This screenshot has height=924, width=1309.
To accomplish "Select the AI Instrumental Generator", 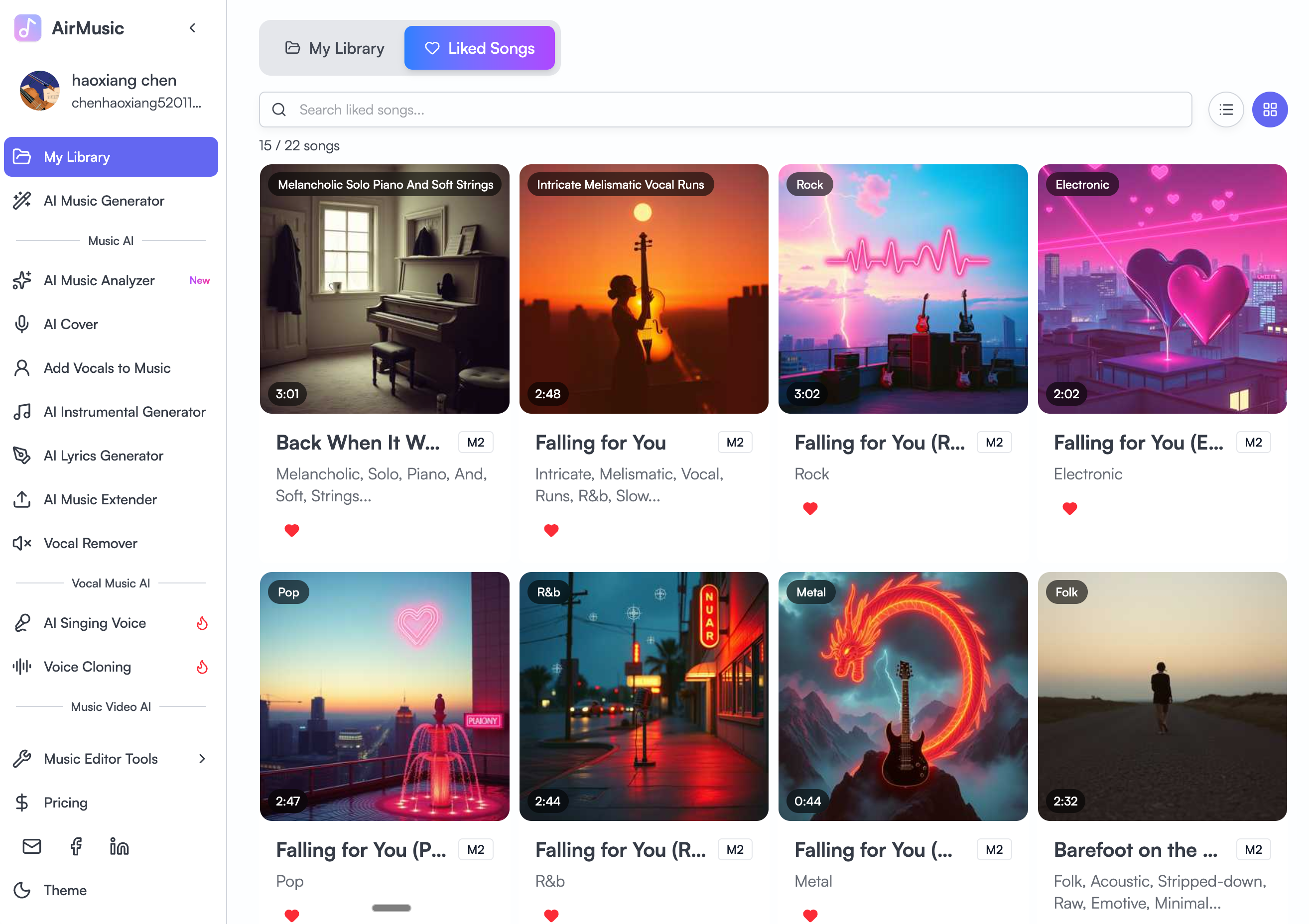I will 125,411.
